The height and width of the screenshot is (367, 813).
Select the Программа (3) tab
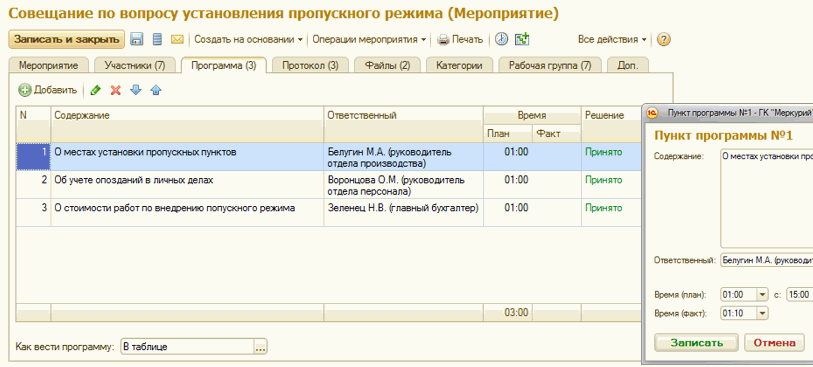[223, 66]
